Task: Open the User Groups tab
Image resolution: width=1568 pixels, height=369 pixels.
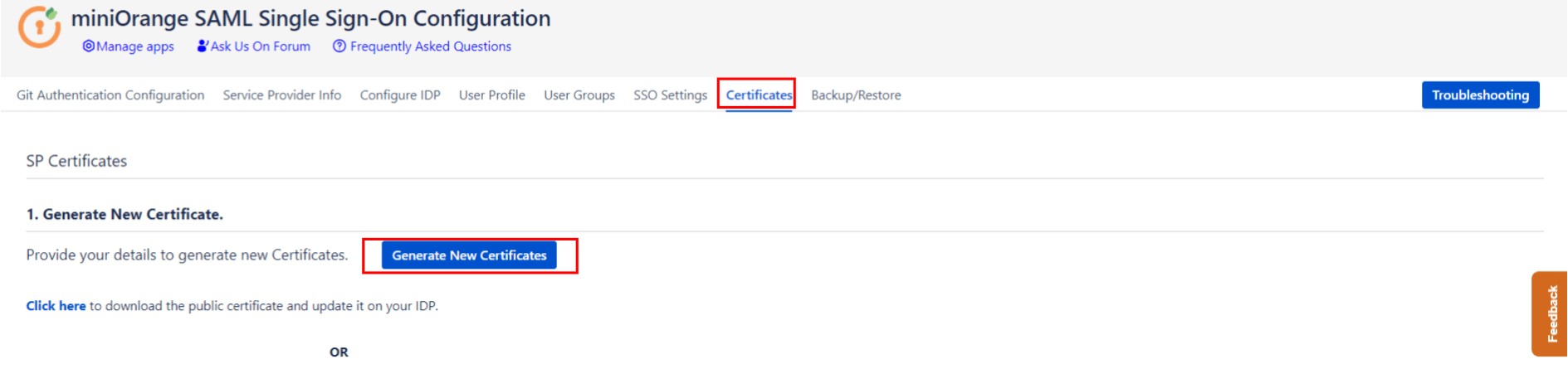Action: pyautogui.click(x=579, y=95)
